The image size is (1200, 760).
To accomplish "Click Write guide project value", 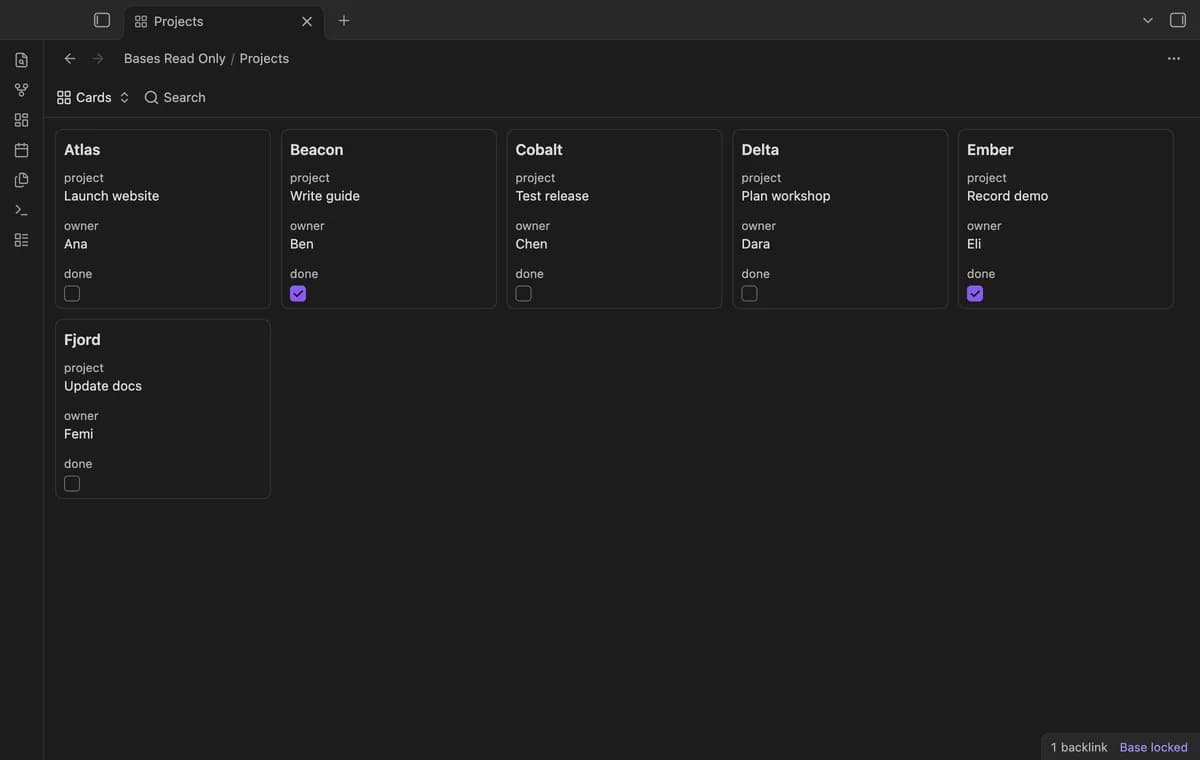I will [325, 196].
